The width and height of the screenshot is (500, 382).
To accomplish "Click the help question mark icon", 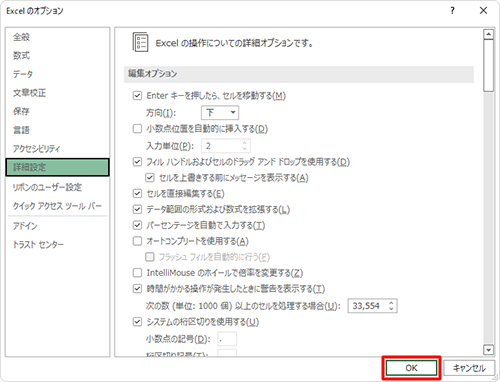I will 452,11.
